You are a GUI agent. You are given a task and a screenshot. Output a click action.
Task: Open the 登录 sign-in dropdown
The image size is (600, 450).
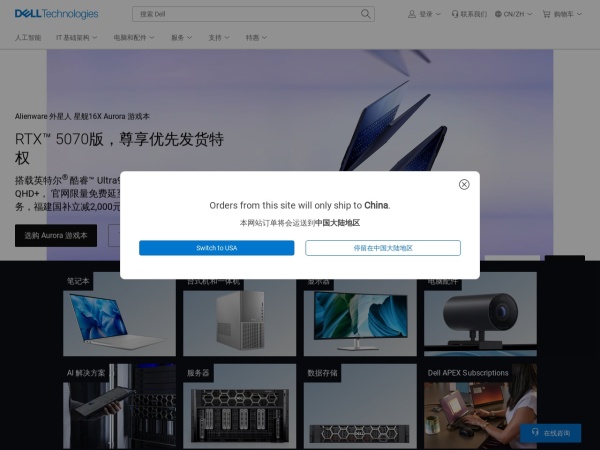[424, 14]
